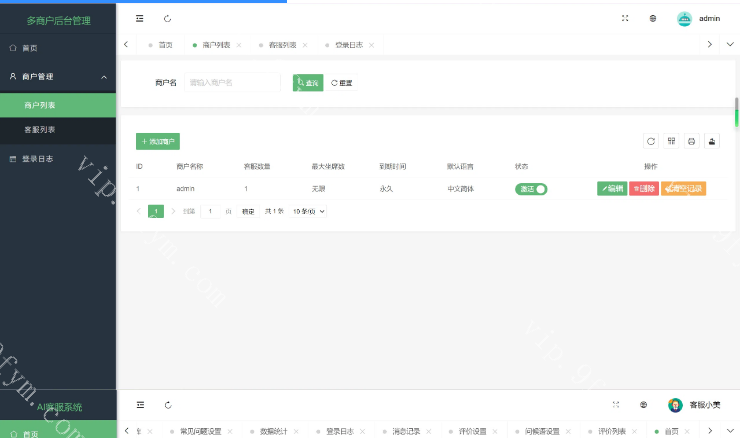
Task: Open the tab list dropdown chevron
Action: (729, 45)
